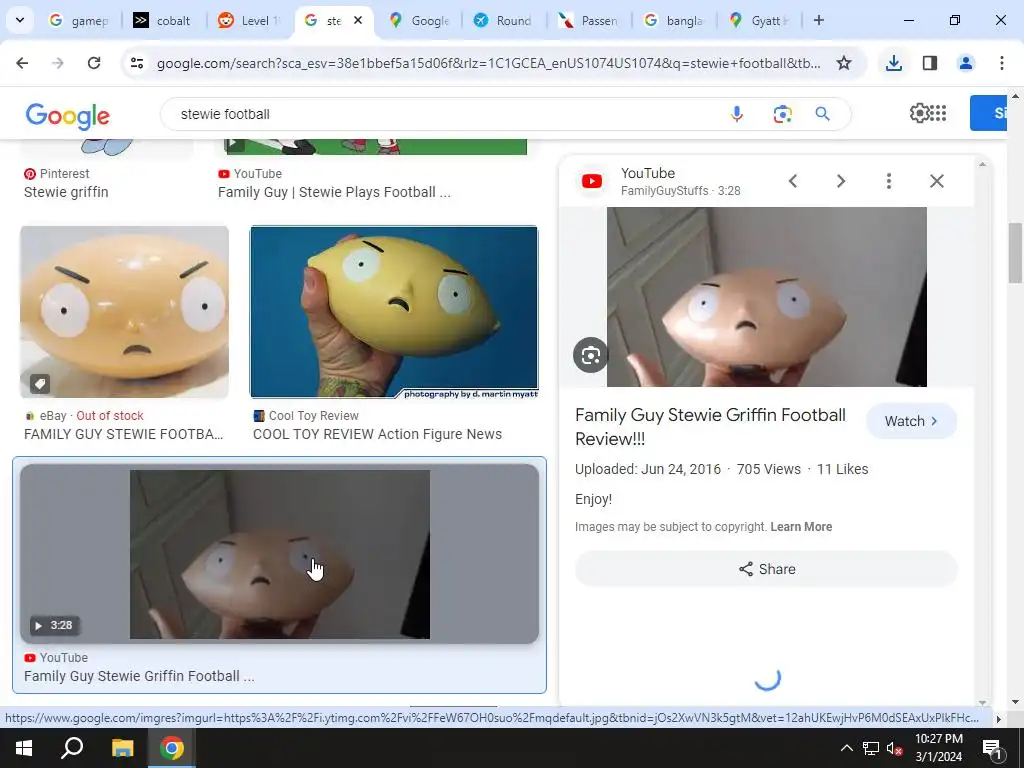The height and width of the screenshot is (768, 1024).
Task: Select the 3:28 YouTube video thumbnail
Action: [280, 554]
